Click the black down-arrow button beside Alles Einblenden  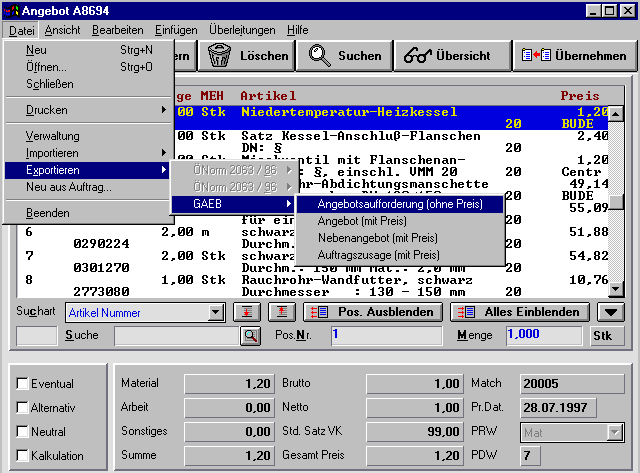click(x=610, y=312)
